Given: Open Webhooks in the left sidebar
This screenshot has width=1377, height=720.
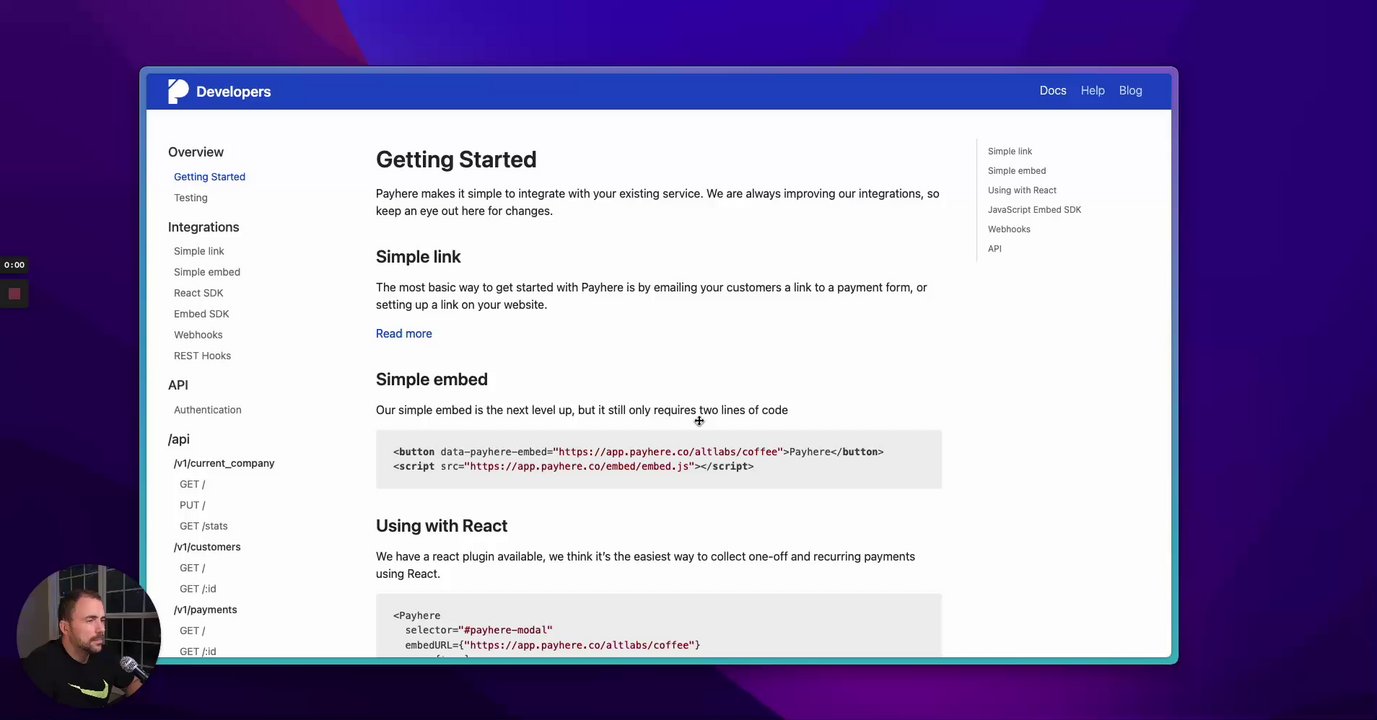Looking at the screenshot, I should point(198,335).
